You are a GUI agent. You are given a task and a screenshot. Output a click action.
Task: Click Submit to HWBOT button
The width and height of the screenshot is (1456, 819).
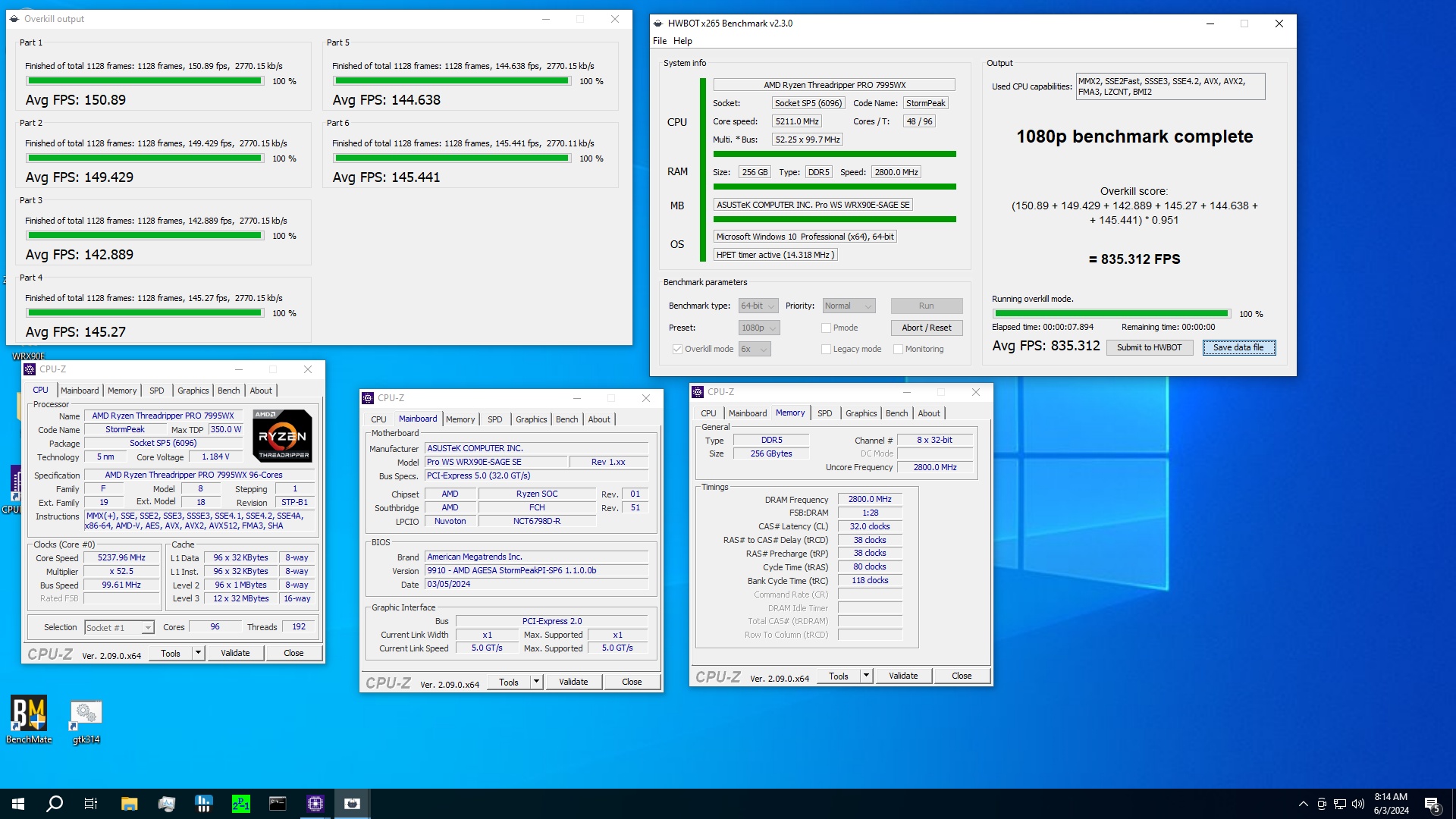[1149, 348]
